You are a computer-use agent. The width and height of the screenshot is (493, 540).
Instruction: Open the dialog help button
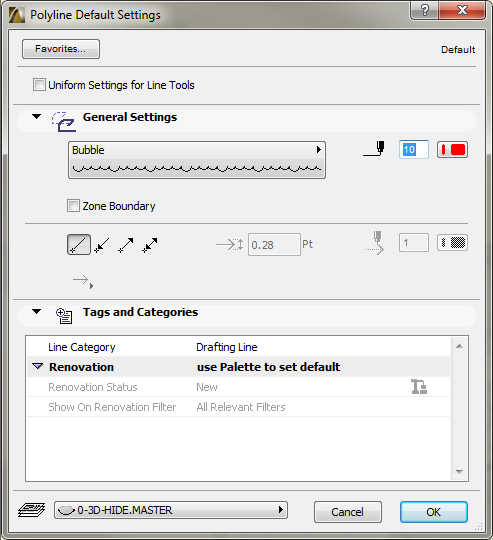(424, 10)
